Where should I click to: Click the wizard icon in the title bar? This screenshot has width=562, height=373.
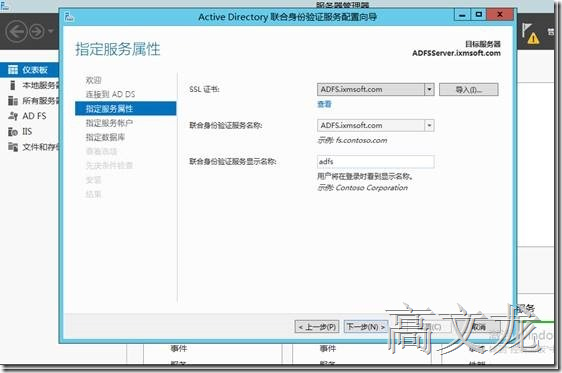(69, 17)
